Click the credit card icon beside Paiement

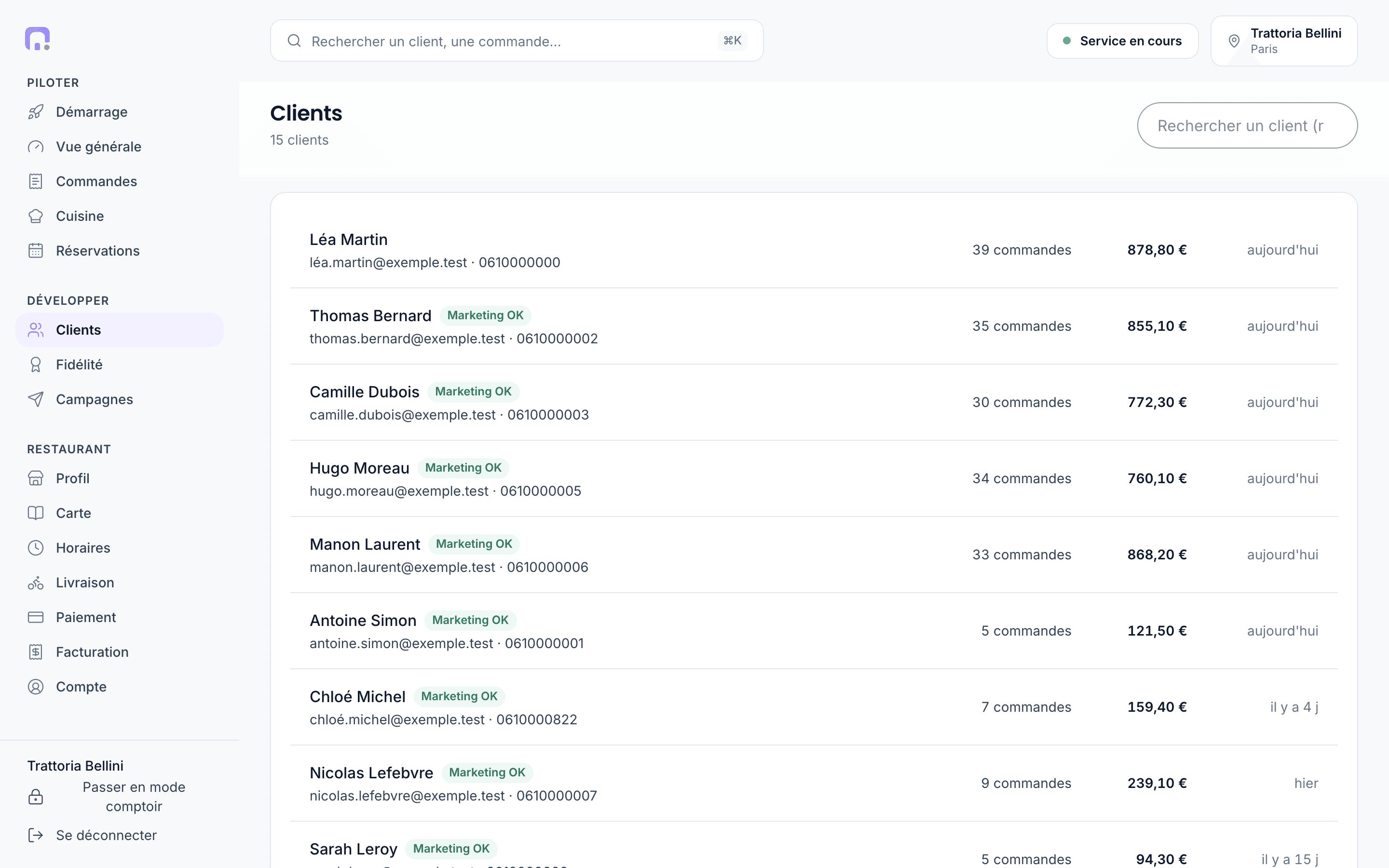coord(36,617)
